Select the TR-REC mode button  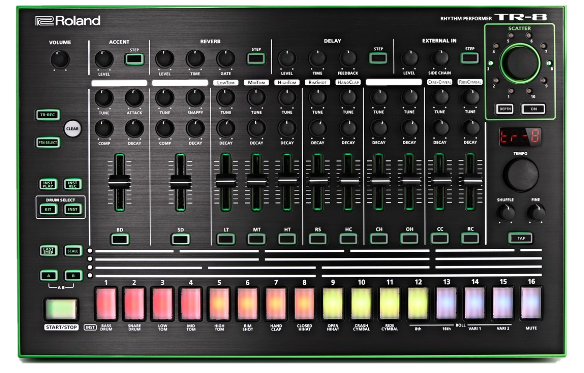point(48,115)
